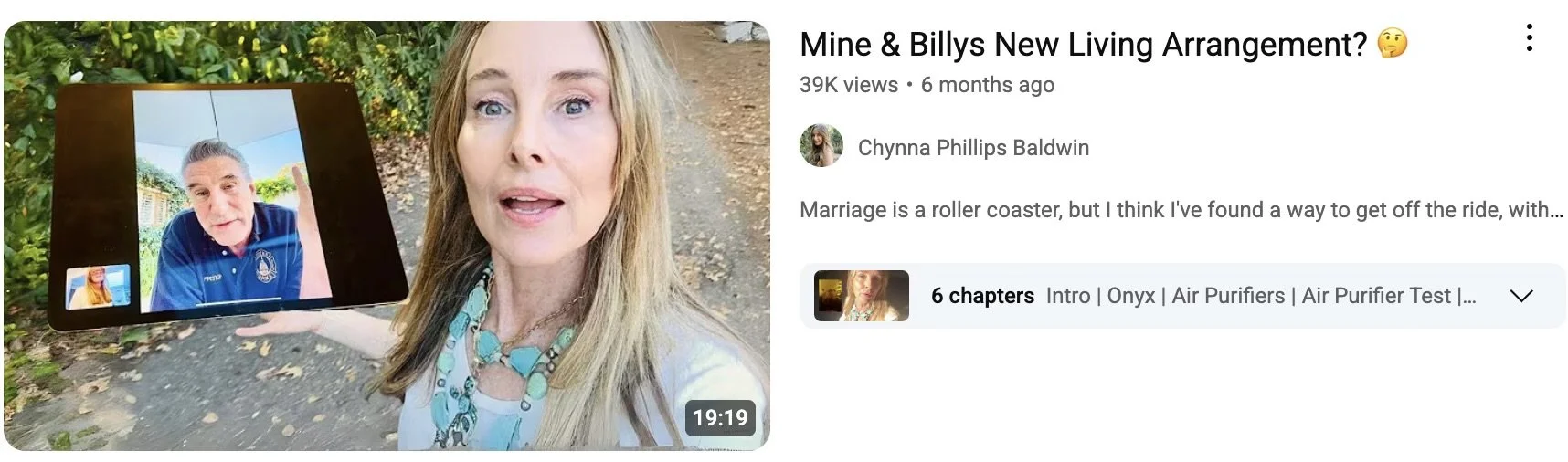Select the 'Air Purifier Test' chapter
The width and height of the screenshot is (1568, 462).
(1376, 296)
